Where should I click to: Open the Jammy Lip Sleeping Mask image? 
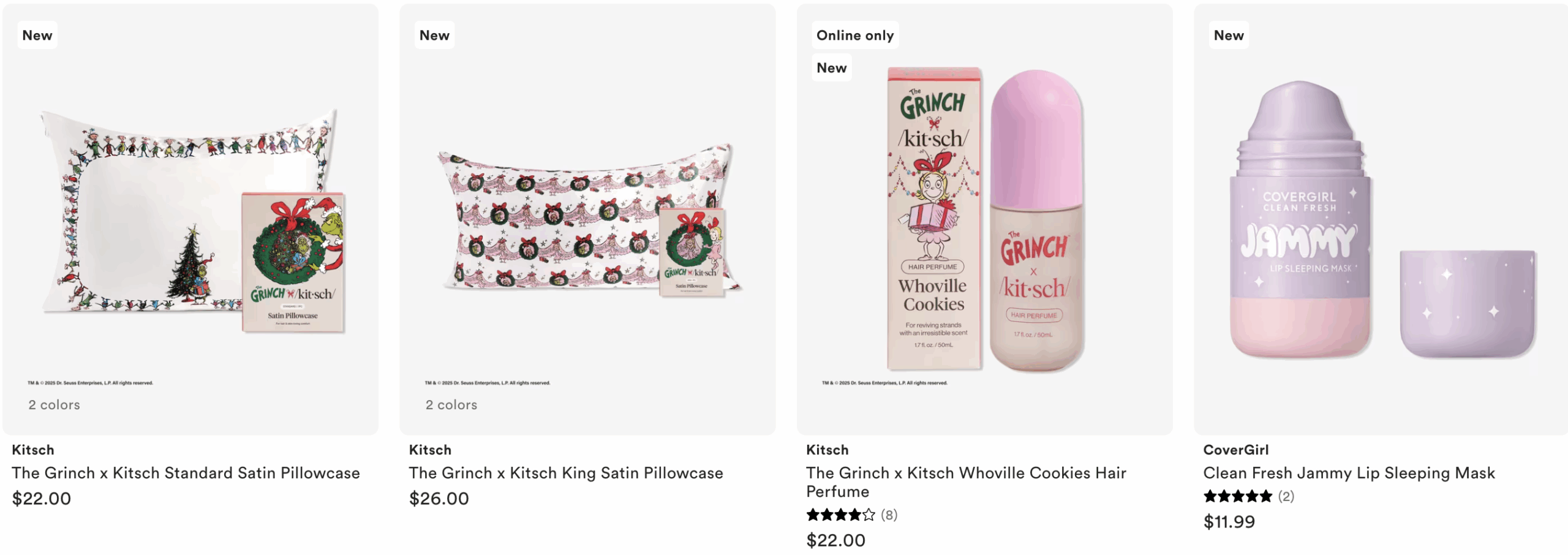point(1381,221)
